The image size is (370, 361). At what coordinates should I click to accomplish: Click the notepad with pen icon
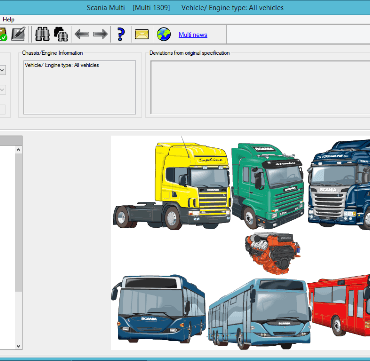(x=18, y=34)
